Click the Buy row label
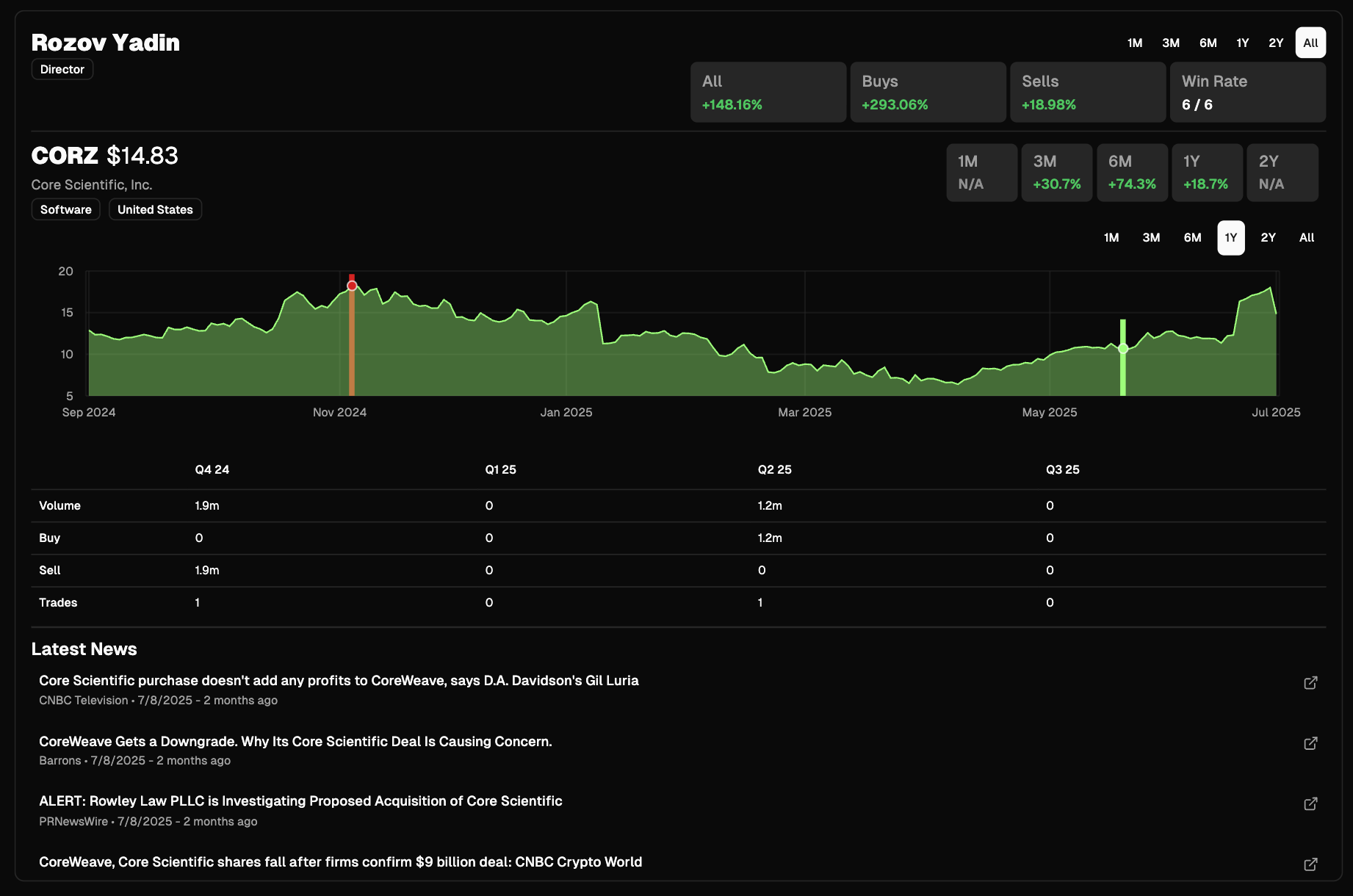Viewport: 1353px width, 896px height. point(49,538)
